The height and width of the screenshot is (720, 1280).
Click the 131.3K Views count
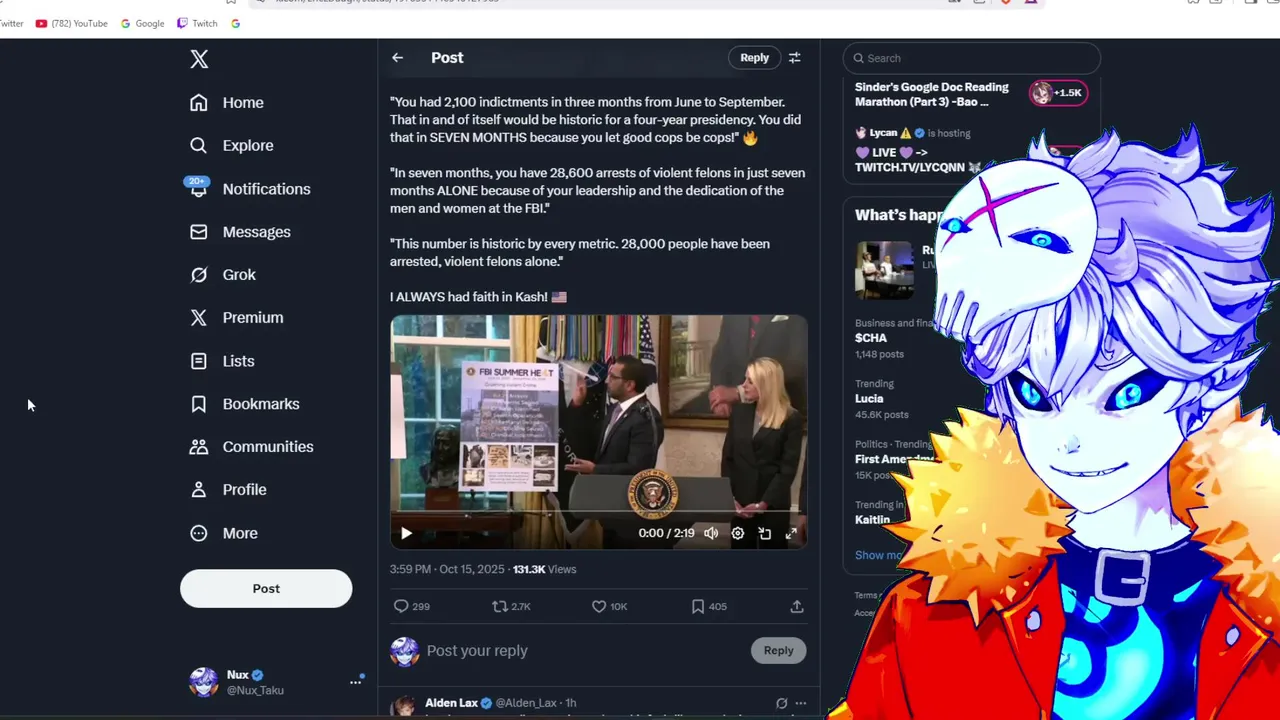tap(544, 569)
